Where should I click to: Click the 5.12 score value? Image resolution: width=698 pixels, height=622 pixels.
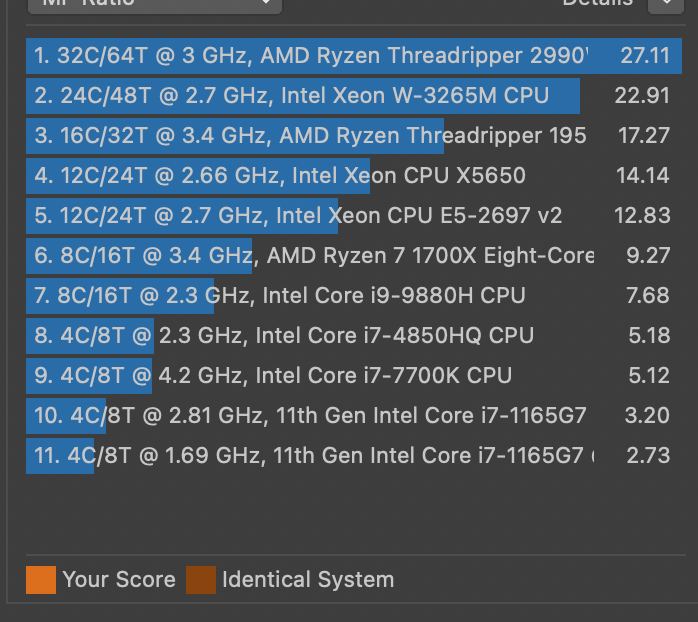[649, 375]
